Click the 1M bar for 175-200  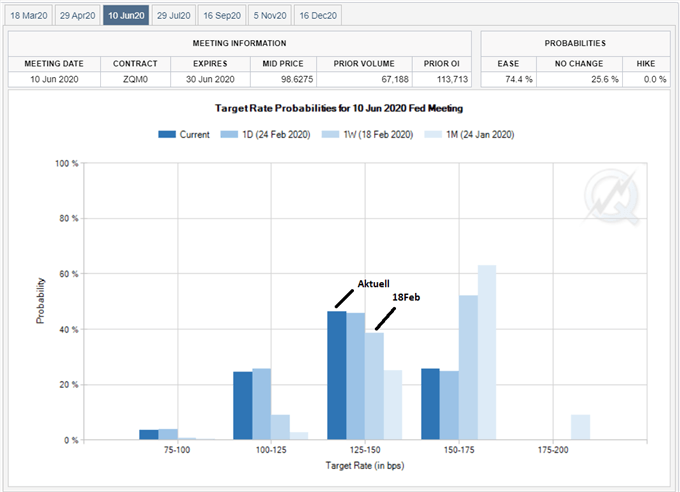pyautogui.click(x=580, y=427)
